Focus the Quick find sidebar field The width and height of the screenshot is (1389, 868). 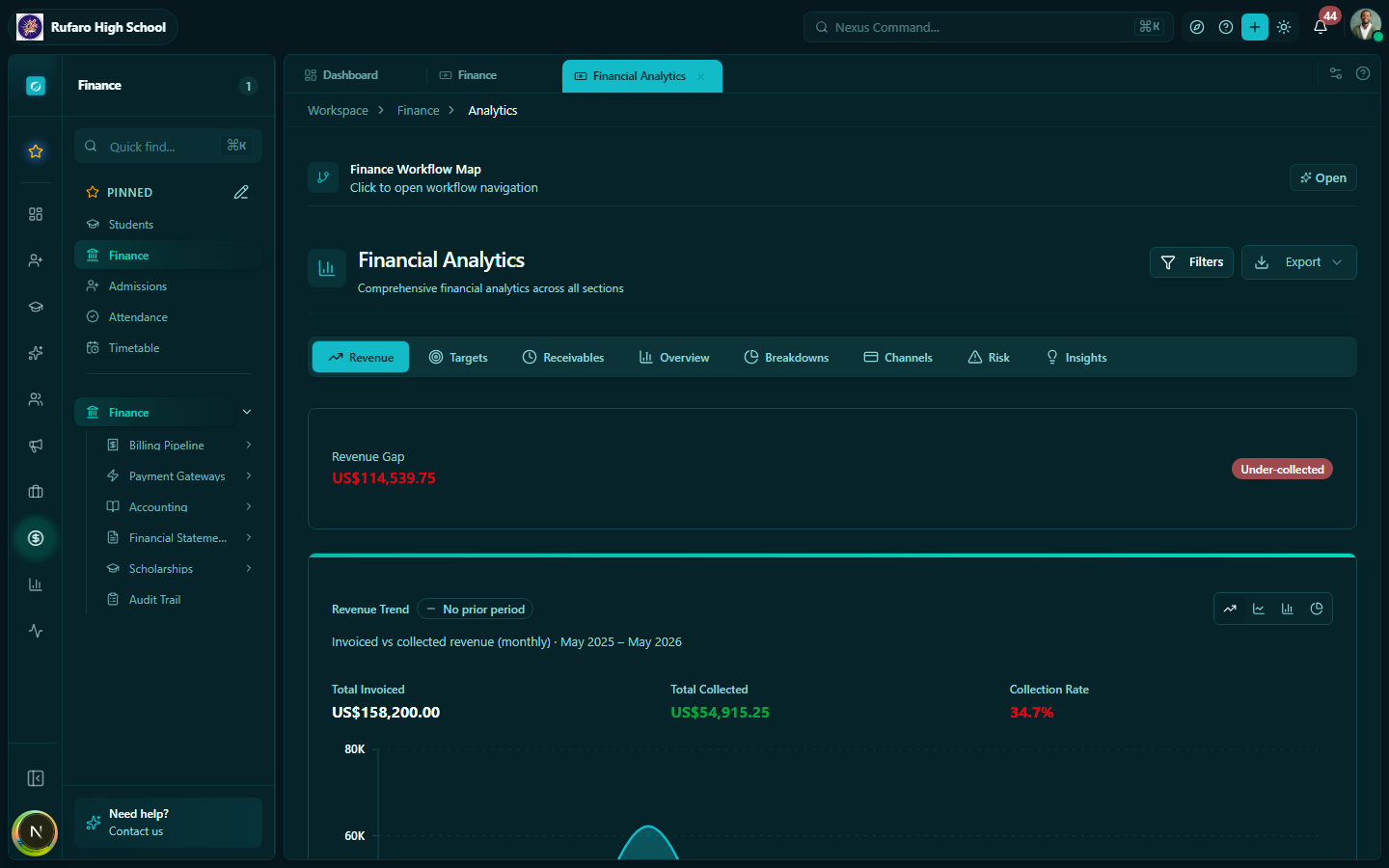tap(168, 147)
